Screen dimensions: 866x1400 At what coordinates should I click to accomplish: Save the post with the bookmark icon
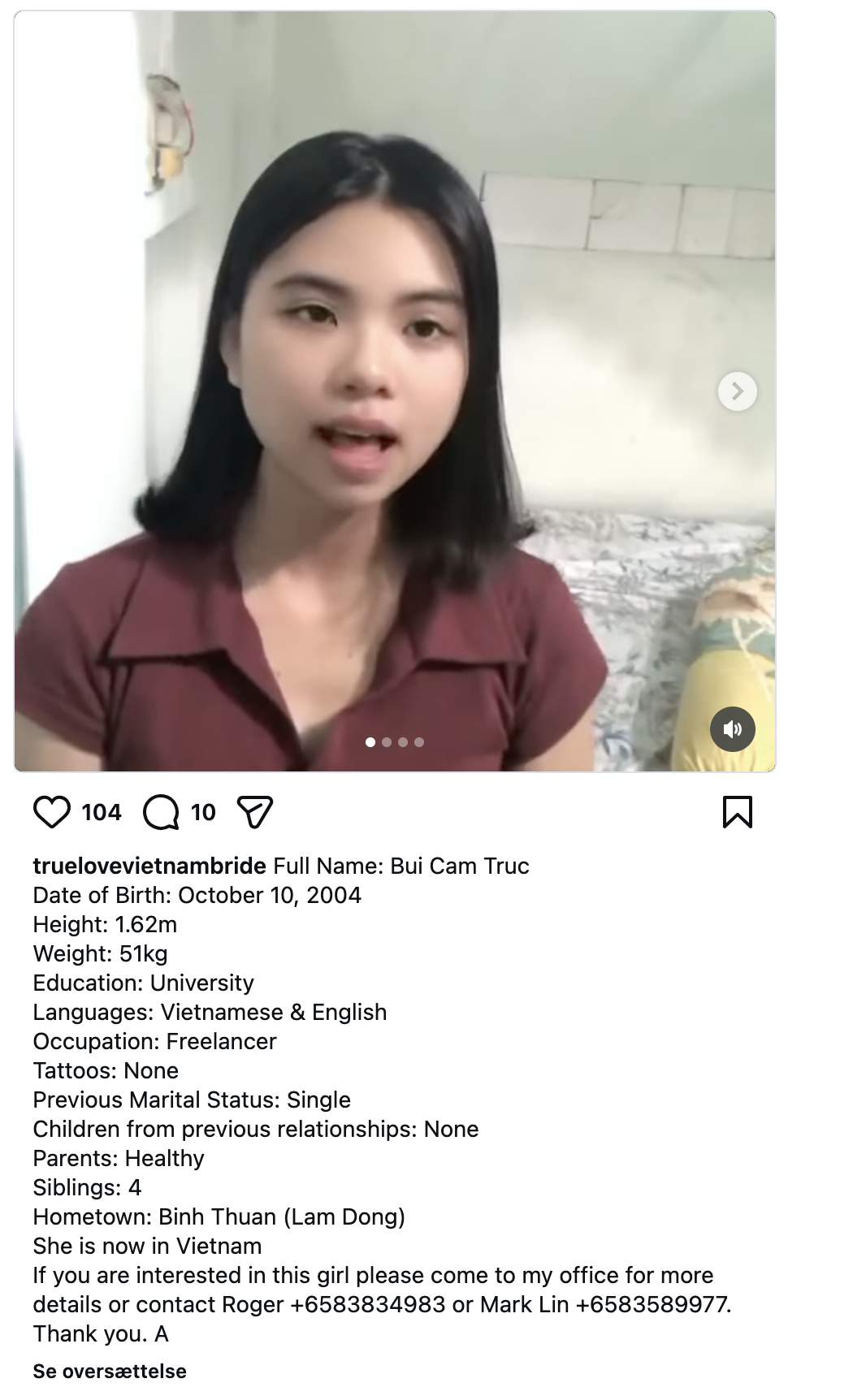click(737, 812)
